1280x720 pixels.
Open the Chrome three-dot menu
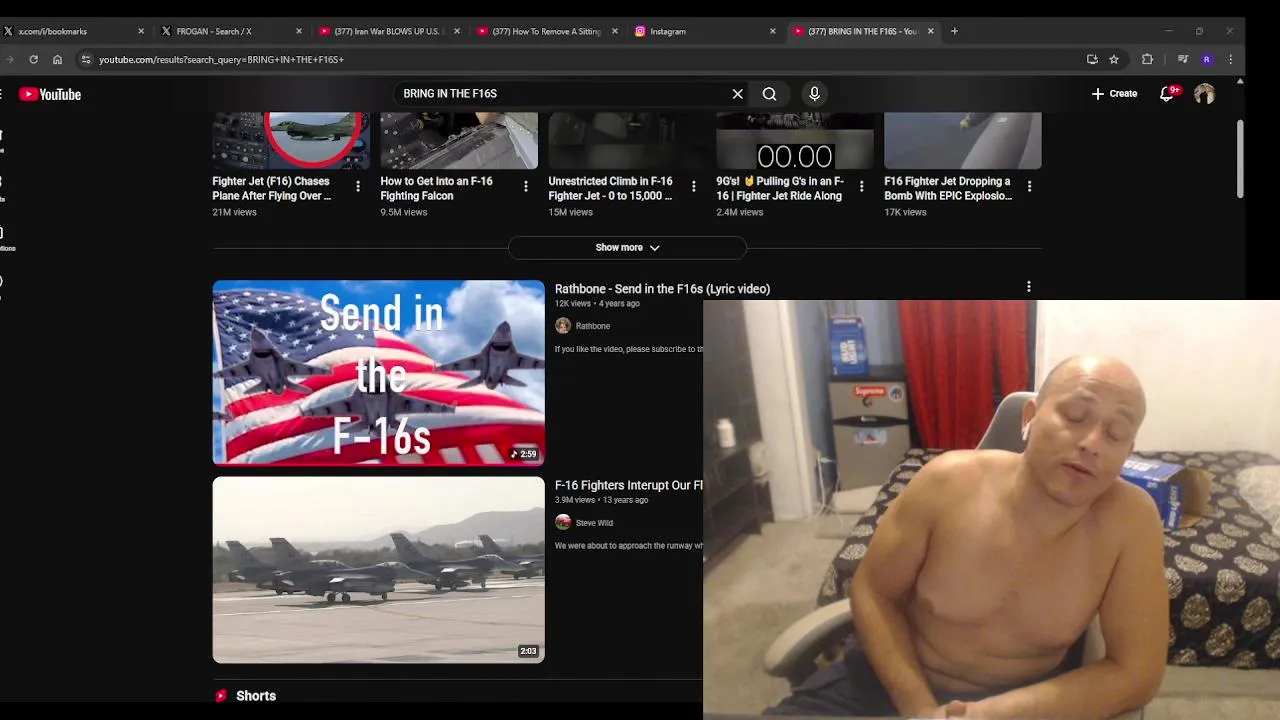[x=1230, y=59]
